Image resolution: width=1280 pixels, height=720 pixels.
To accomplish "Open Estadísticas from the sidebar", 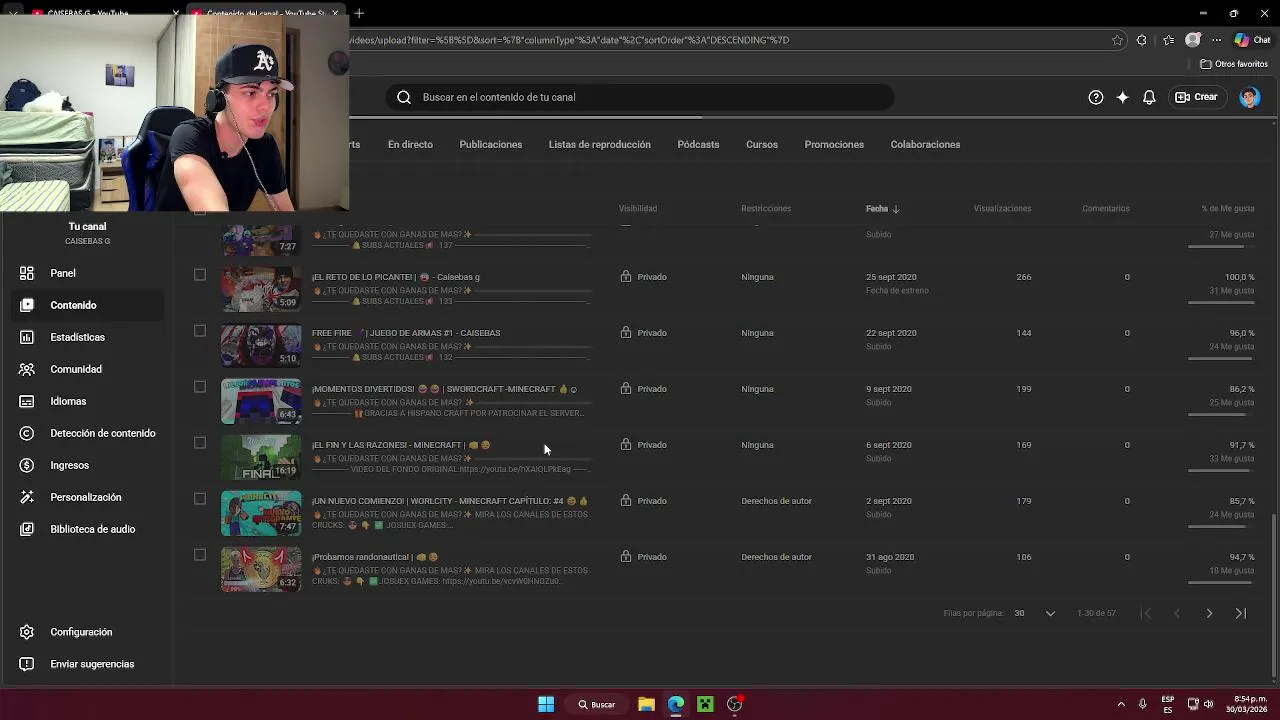I will [77, 337].
